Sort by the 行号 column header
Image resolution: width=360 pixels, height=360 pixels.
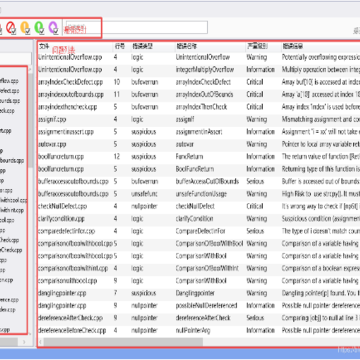[120, 46]
